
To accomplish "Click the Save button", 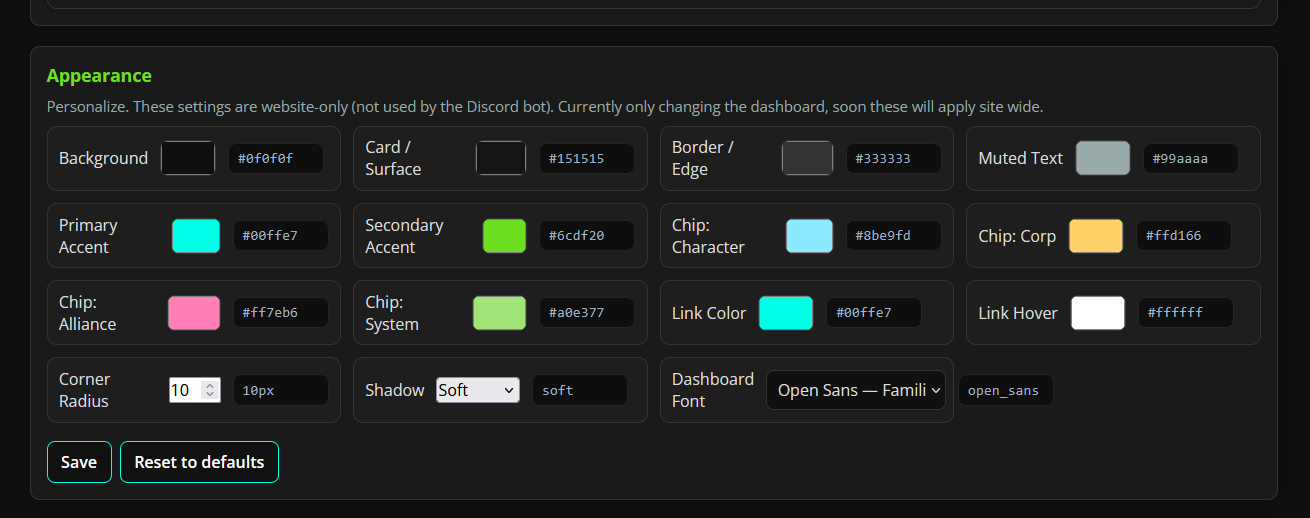I will 79,462.
